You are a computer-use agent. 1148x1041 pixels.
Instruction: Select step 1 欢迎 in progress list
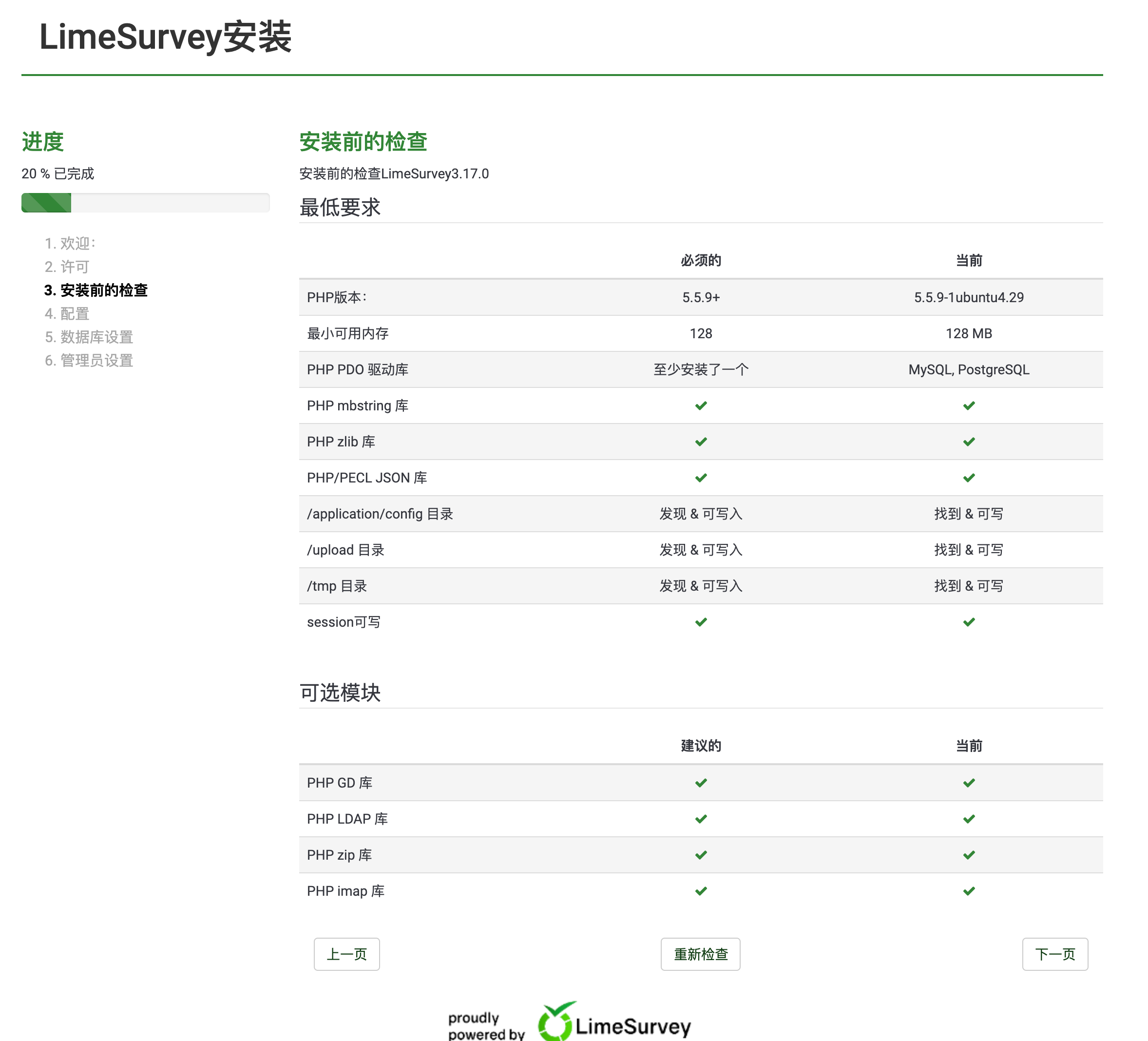click(70, 243)
